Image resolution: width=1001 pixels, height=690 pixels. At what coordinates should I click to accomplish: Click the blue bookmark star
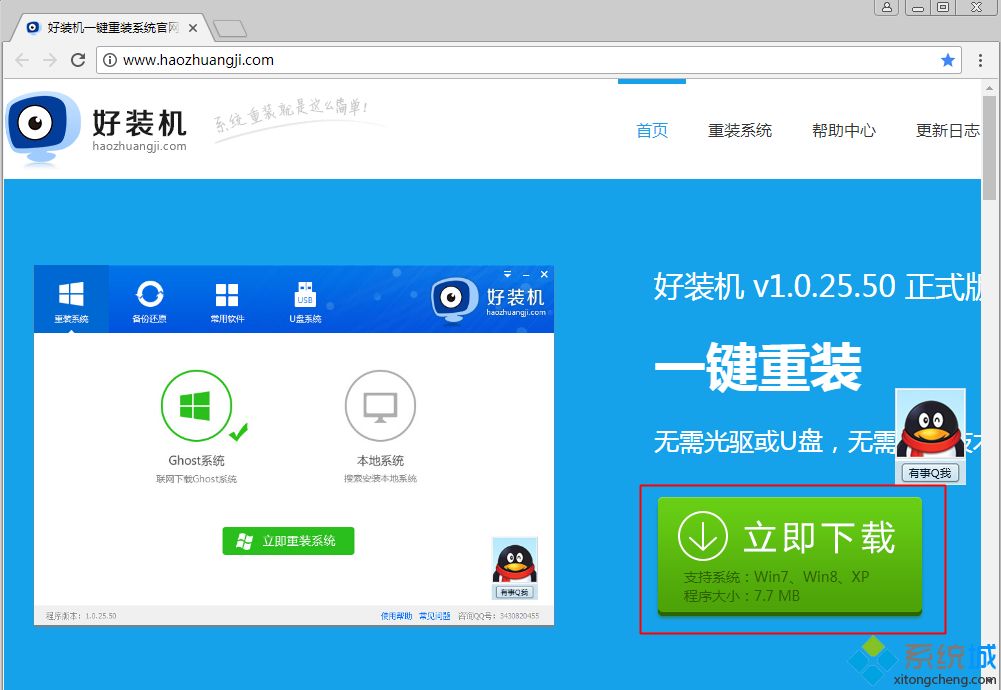pos(947,60)
